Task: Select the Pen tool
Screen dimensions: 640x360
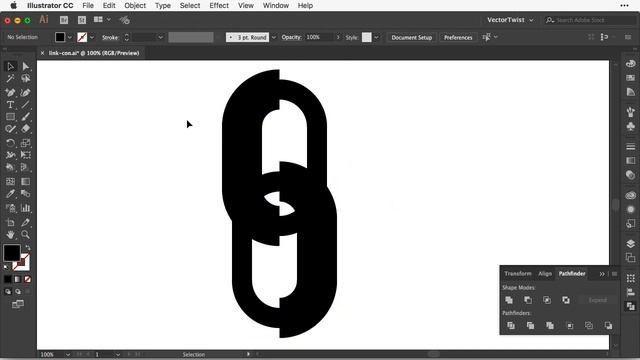Action: pyautogui.click(x=10, y=93)
